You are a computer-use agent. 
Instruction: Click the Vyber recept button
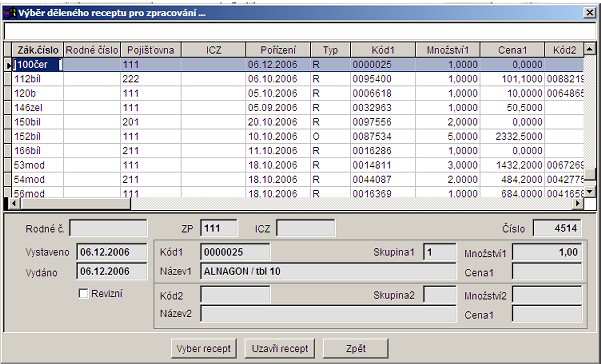(x=204, y=348)
